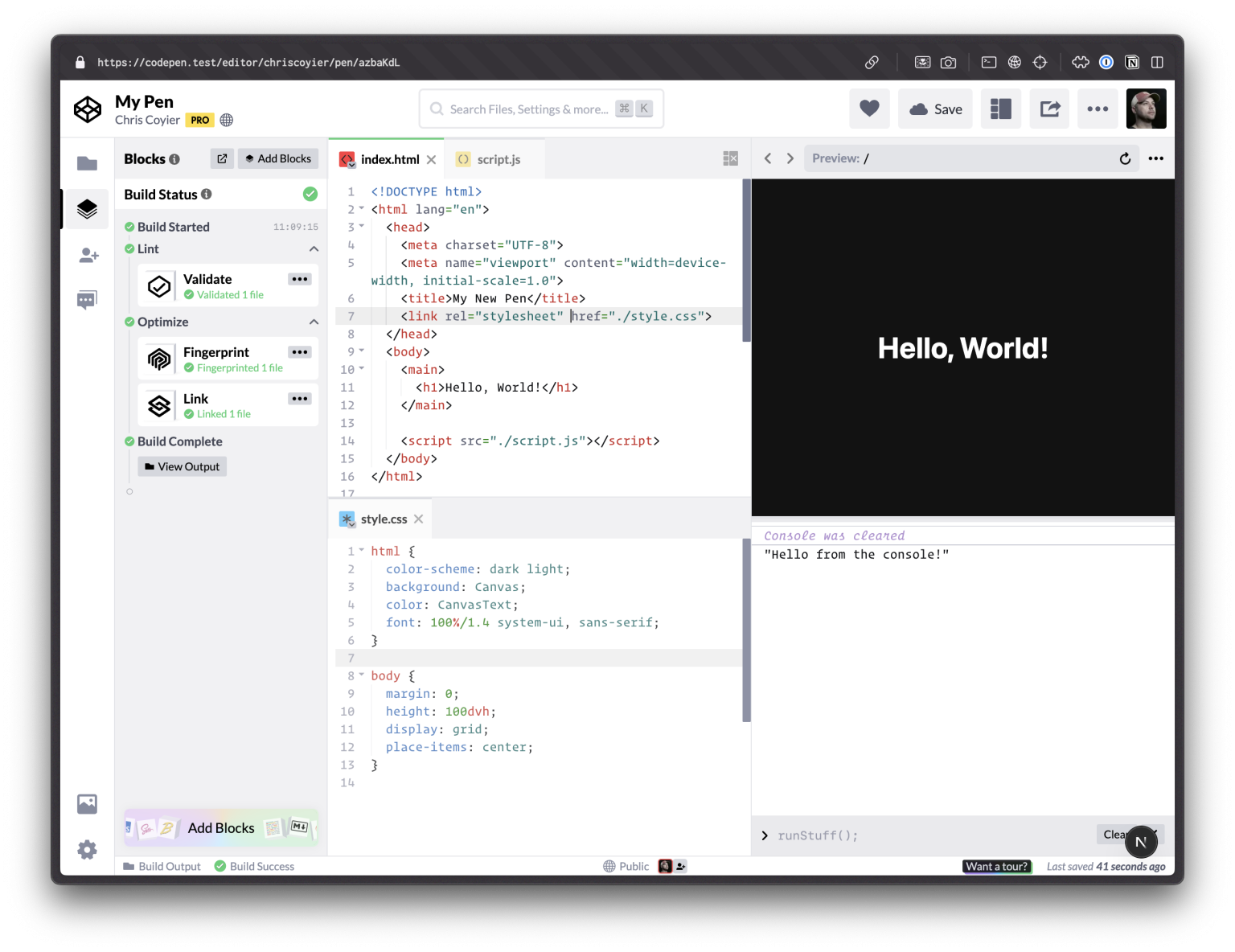Viewport: 1235px width, 952px height.
Task: Open the header more options menu
Action: tap(1098, 109)
